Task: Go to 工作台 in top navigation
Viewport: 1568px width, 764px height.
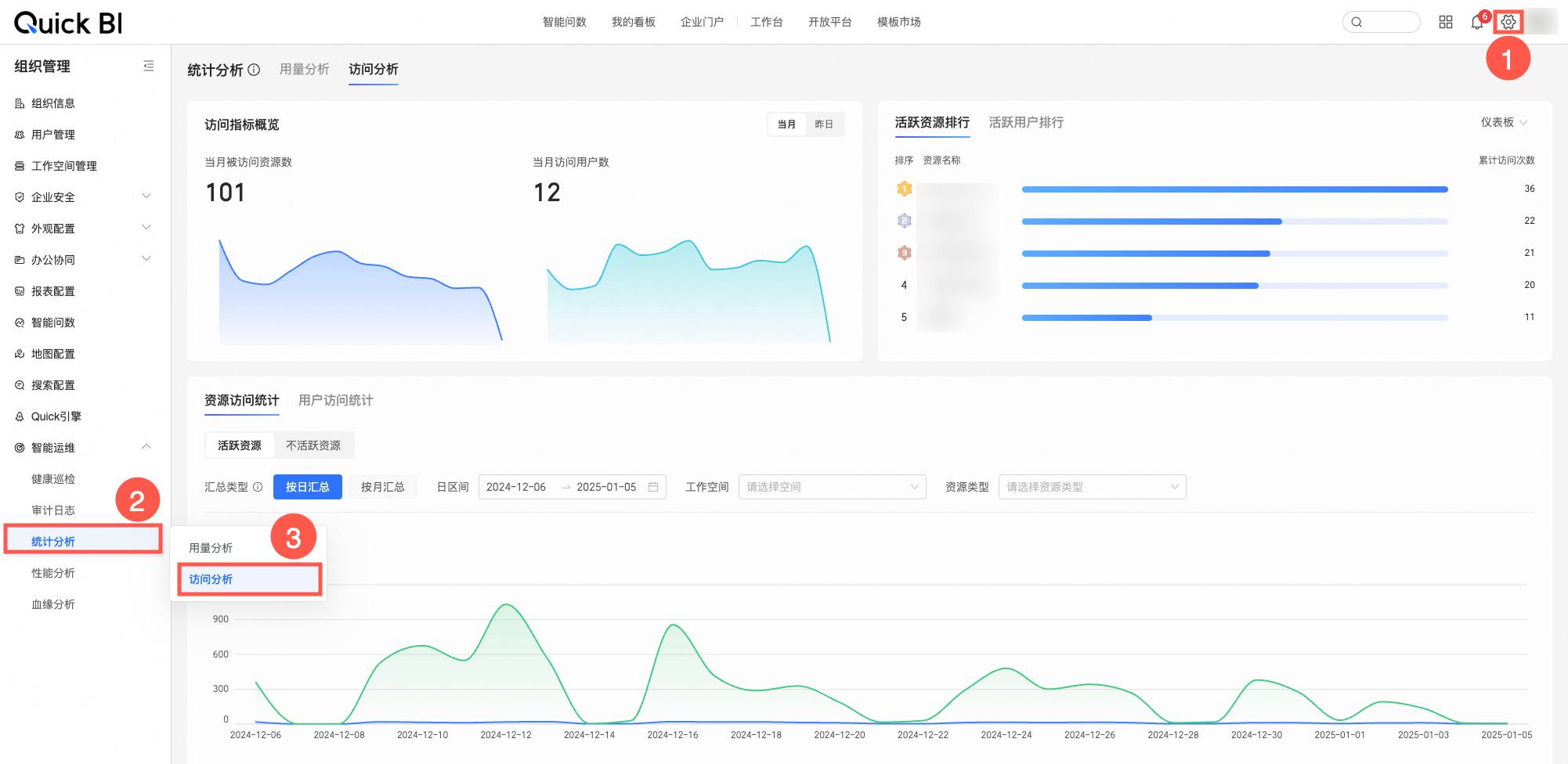Action: point(767,22)
